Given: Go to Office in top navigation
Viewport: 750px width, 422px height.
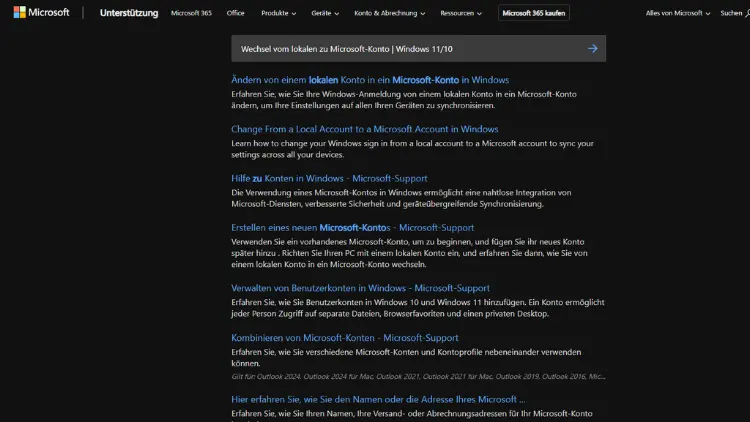Looking at the screenshot, I should tap(235, 13).
